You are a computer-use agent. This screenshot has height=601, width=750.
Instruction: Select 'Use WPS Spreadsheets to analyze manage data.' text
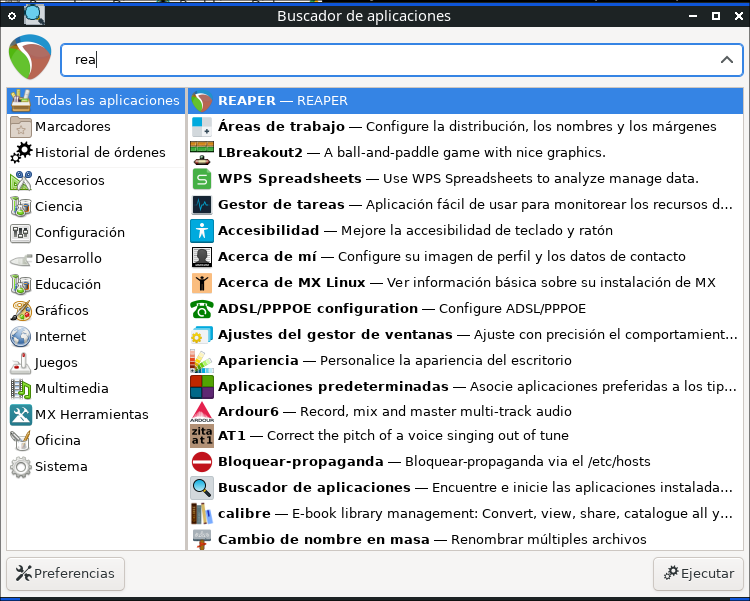[540, 178]
